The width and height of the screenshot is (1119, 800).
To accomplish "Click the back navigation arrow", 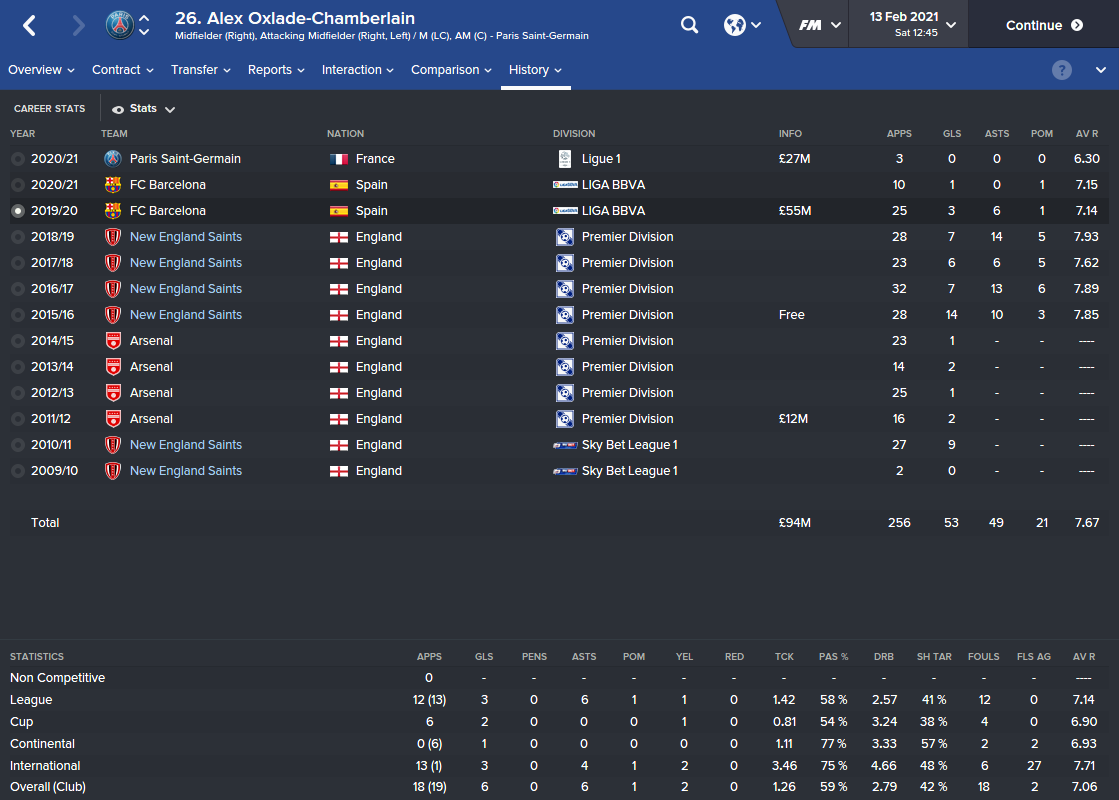I will tap(29, 25).
